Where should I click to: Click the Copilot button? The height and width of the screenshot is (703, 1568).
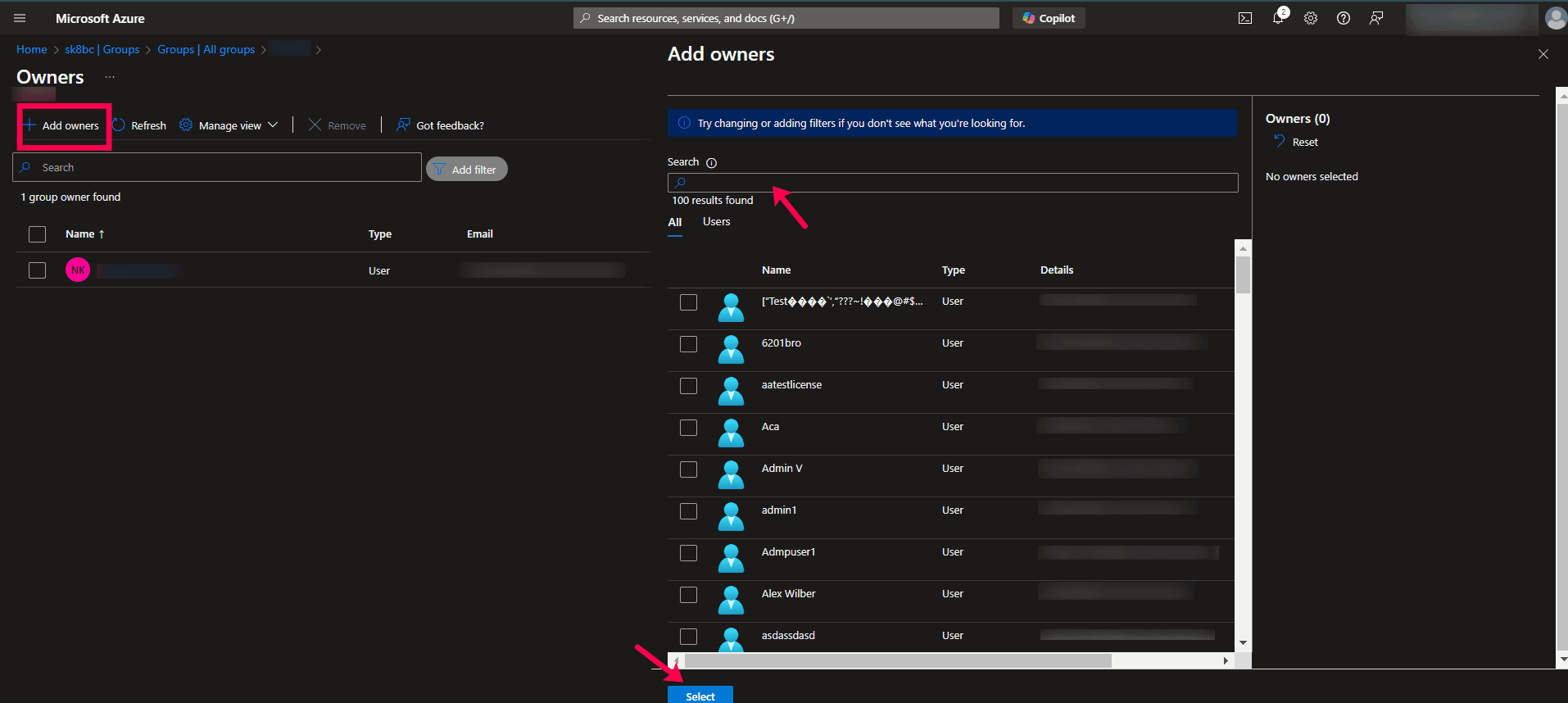click(1049, 18)
